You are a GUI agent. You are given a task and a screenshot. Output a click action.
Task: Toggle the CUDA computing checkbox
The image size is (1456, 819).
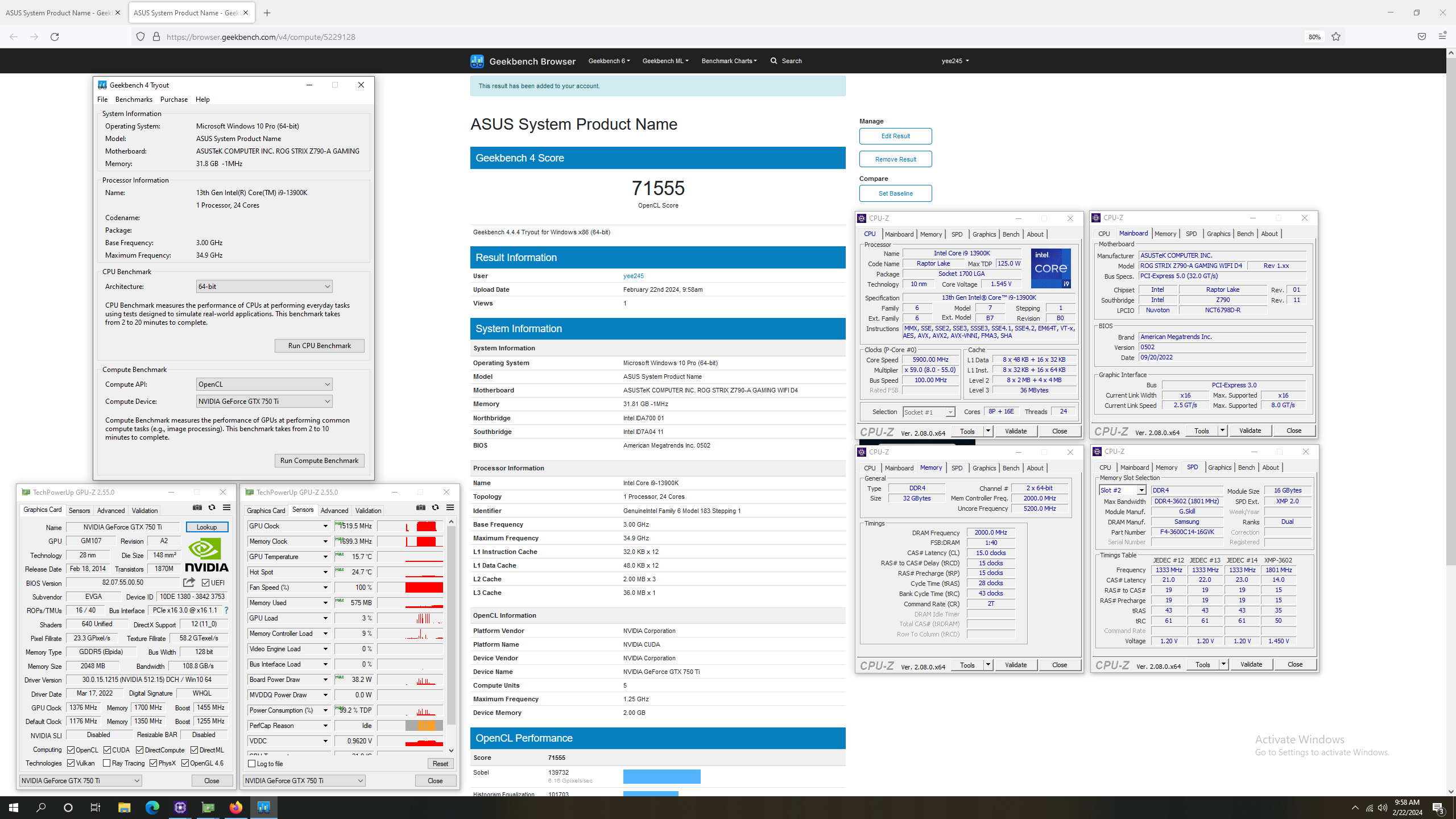click(107, 750)
